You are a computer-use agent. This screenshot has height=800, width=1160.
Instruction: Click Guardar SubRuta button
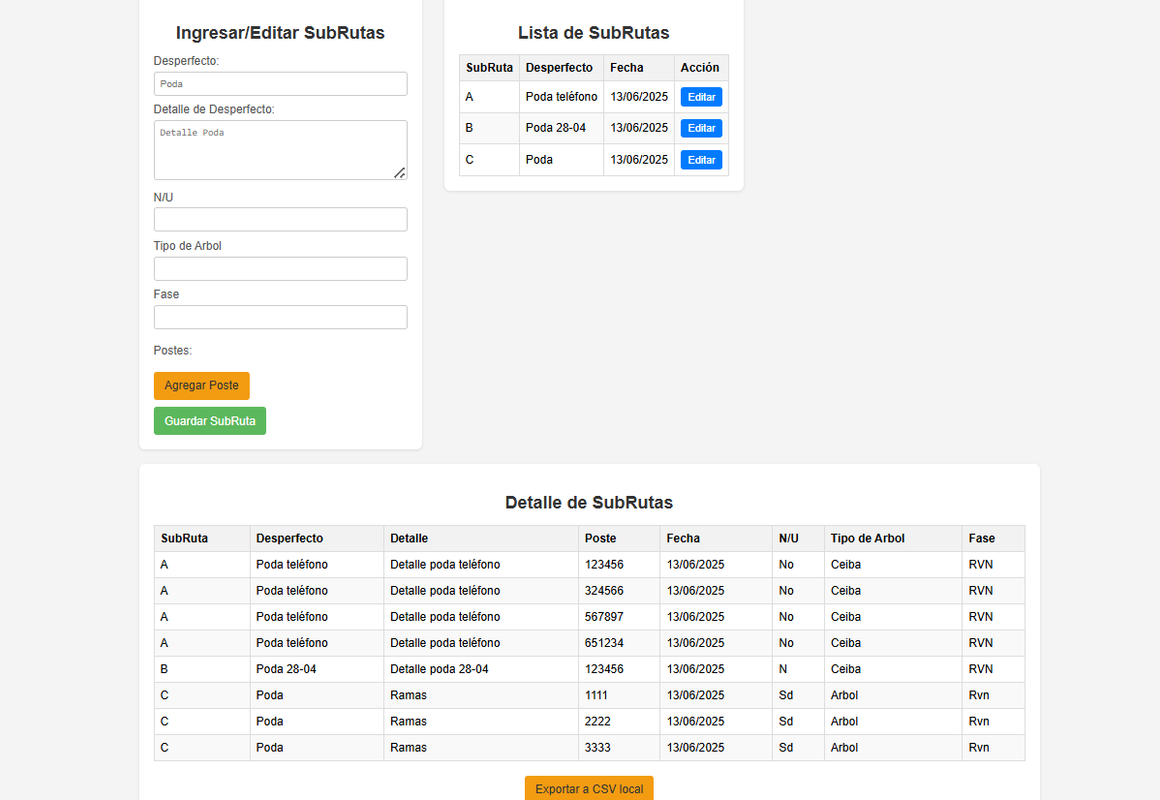click(x=209, y=421)
